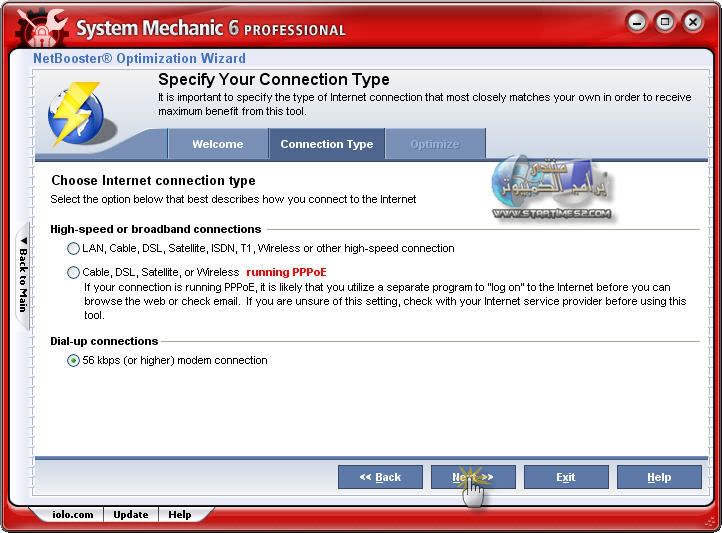Minimize the System Mechanic window
The height and width of the screenshot is (533, 722).
pyautogui.click(x=637, y=22)
